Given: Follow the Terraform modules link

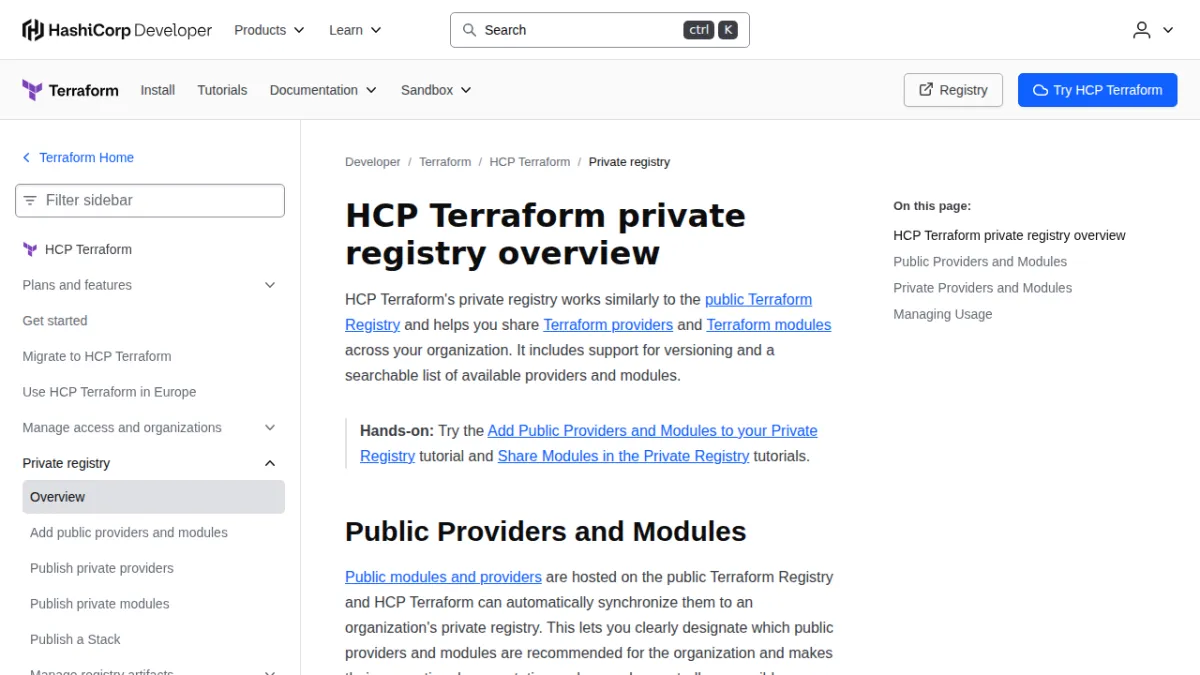Looking at the screenshot, I should 769,325.
